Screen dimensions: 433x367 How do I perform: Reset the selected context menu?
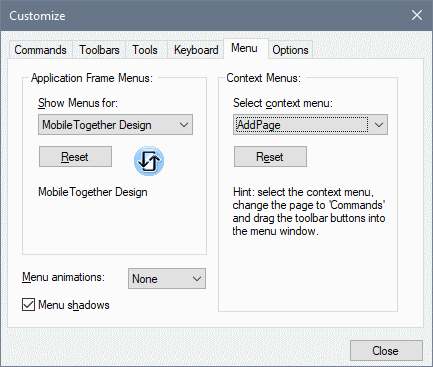coord(270,156)
